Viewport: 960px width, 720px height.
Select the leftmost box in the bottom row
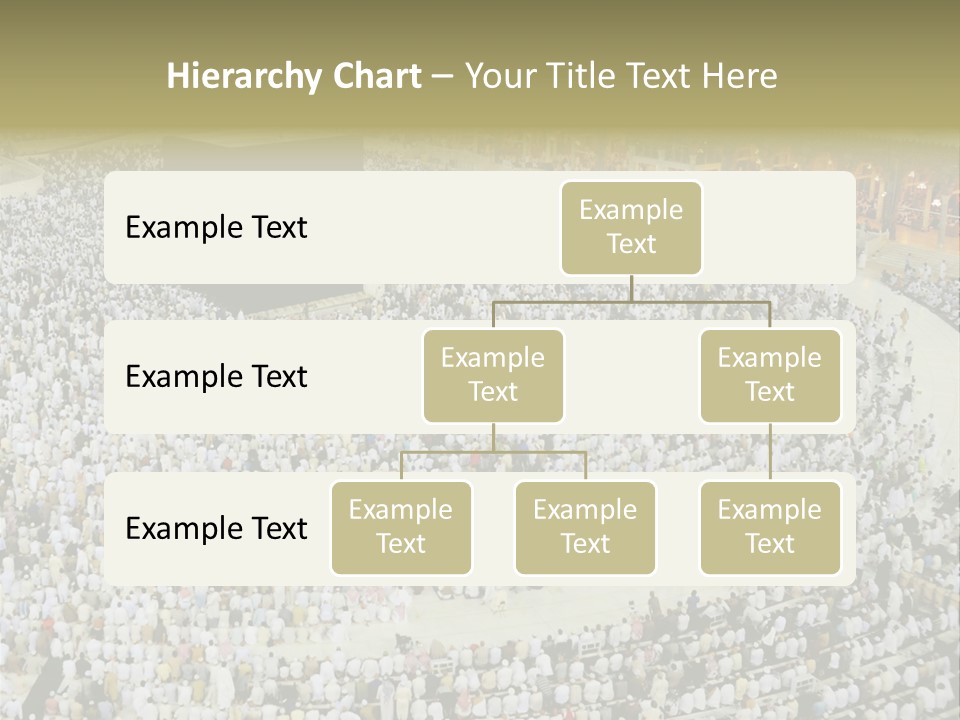(401, 528)
